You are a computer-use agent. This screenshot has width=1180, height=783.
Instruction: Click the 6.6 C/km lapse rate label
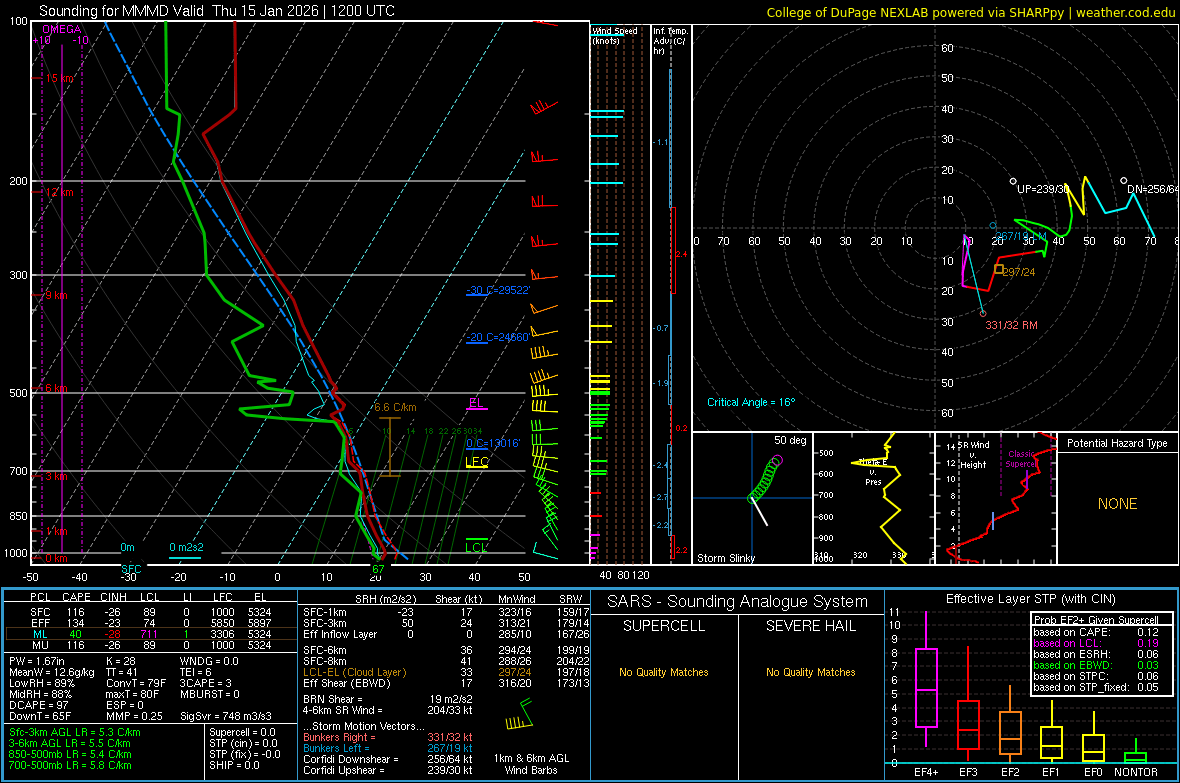pyautogui.click(x=395, y=407)
